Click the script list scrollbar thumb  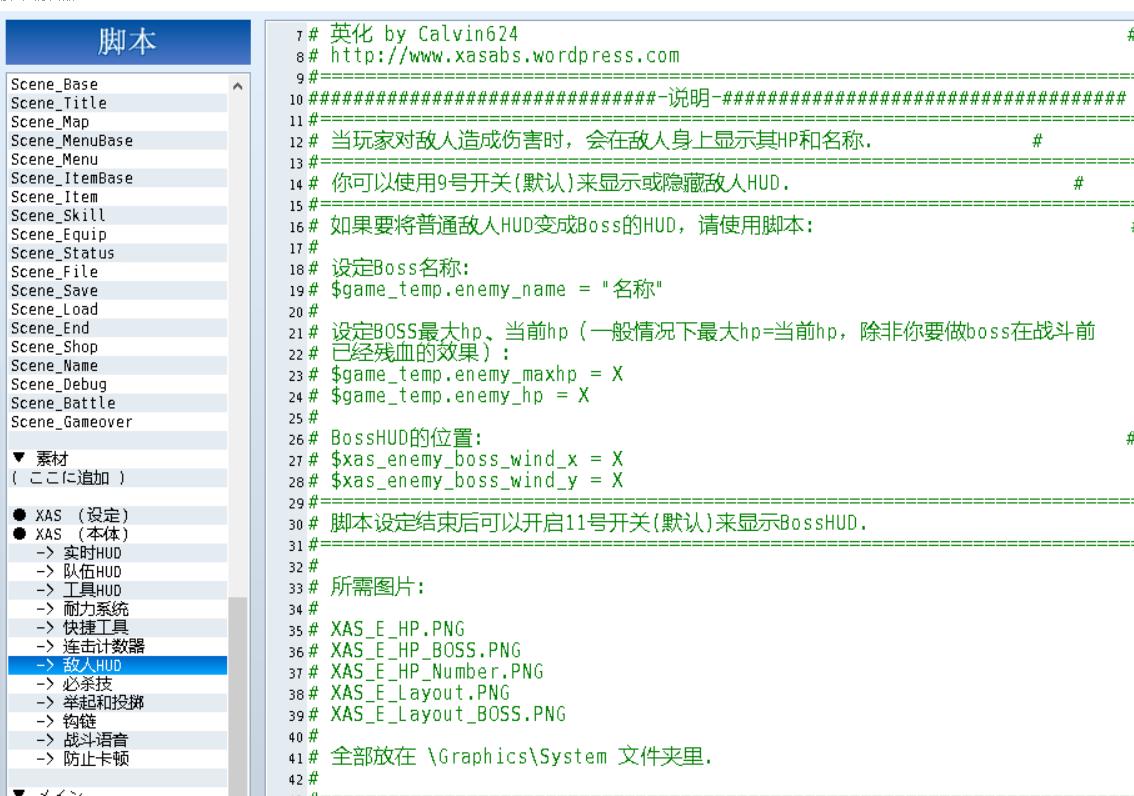tap(238, 696)
